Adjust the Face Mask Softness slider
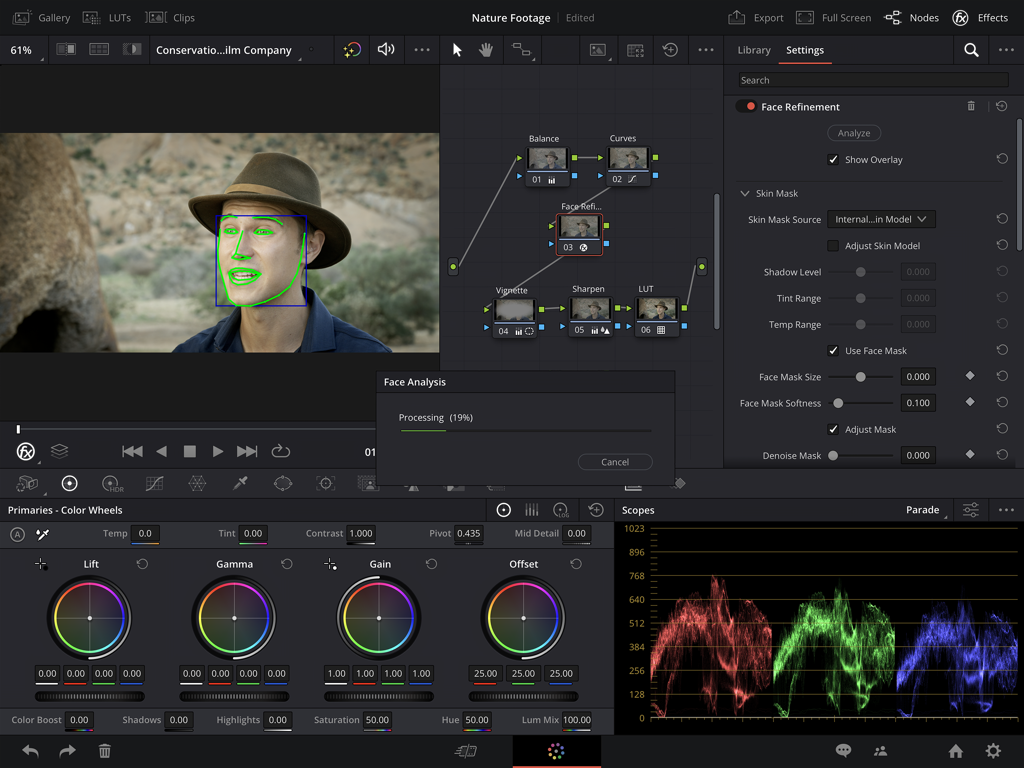Screen dimensions: 1024x768 click(840, 403)
